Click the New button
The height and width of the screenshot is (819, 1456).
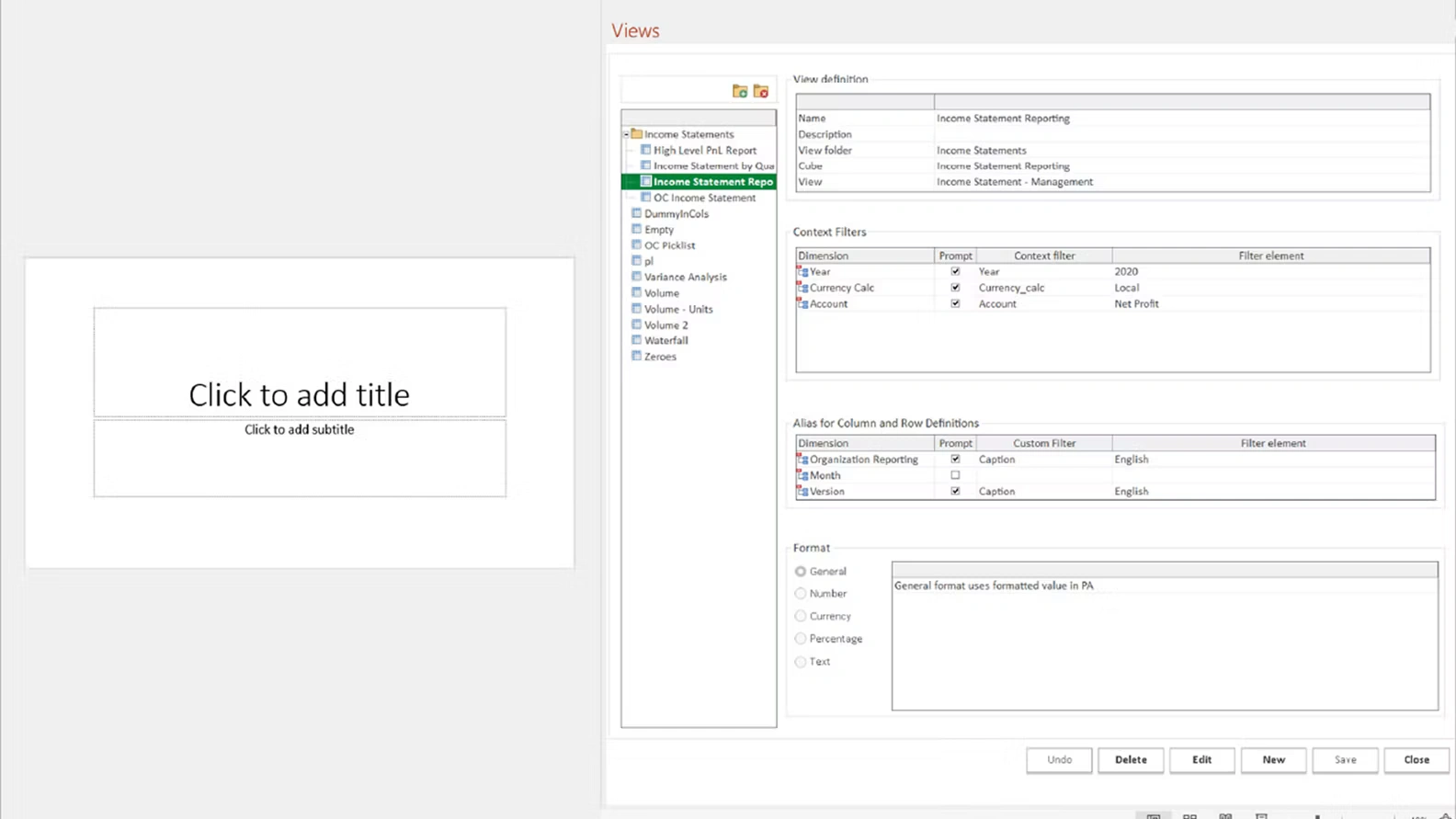pos(1273,759)
